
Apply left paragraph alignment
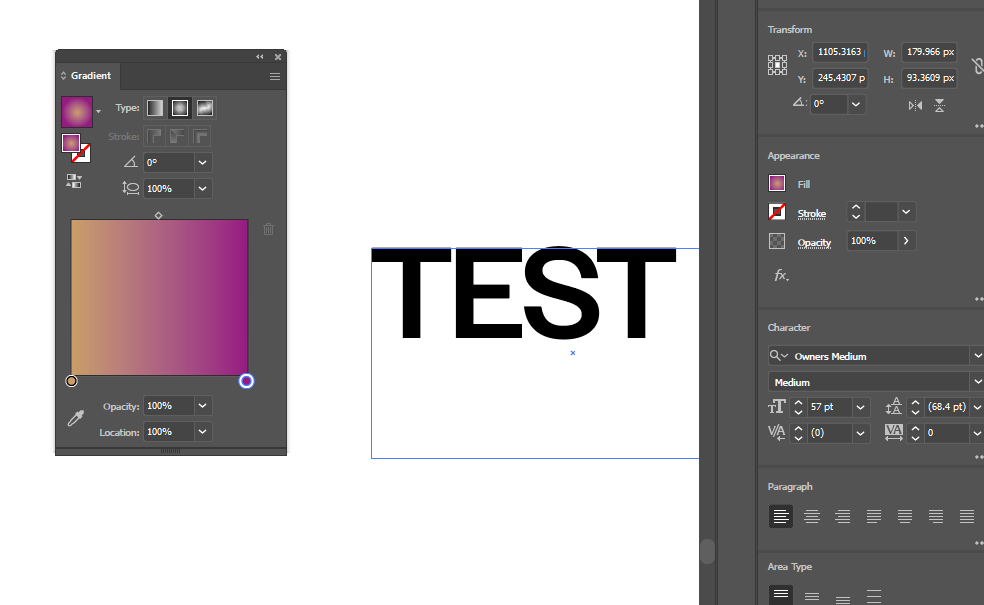click(x=780, y=516)
